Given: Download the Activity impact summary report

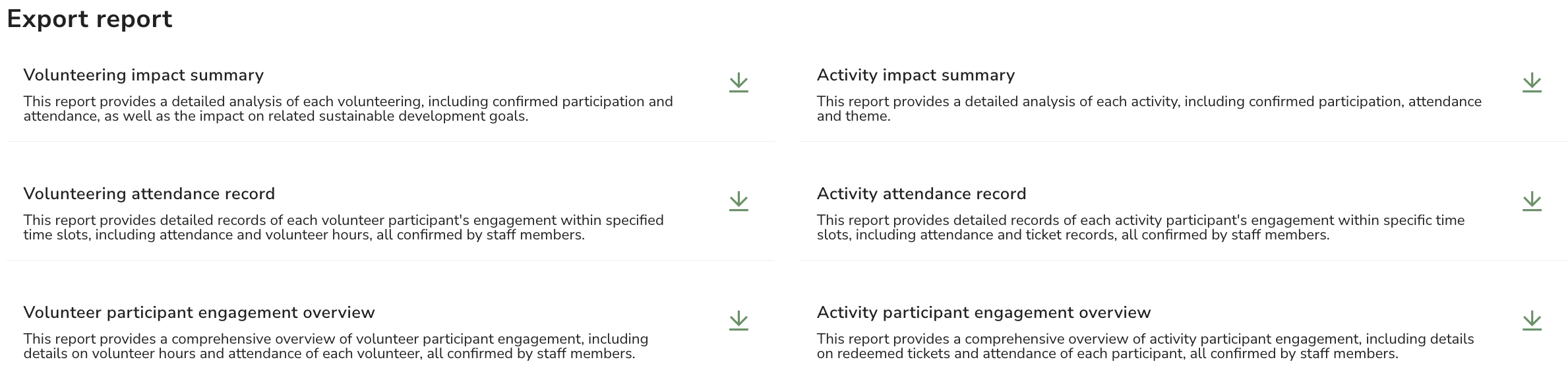Looking at the screenshot, I should tap(1532, 83).
